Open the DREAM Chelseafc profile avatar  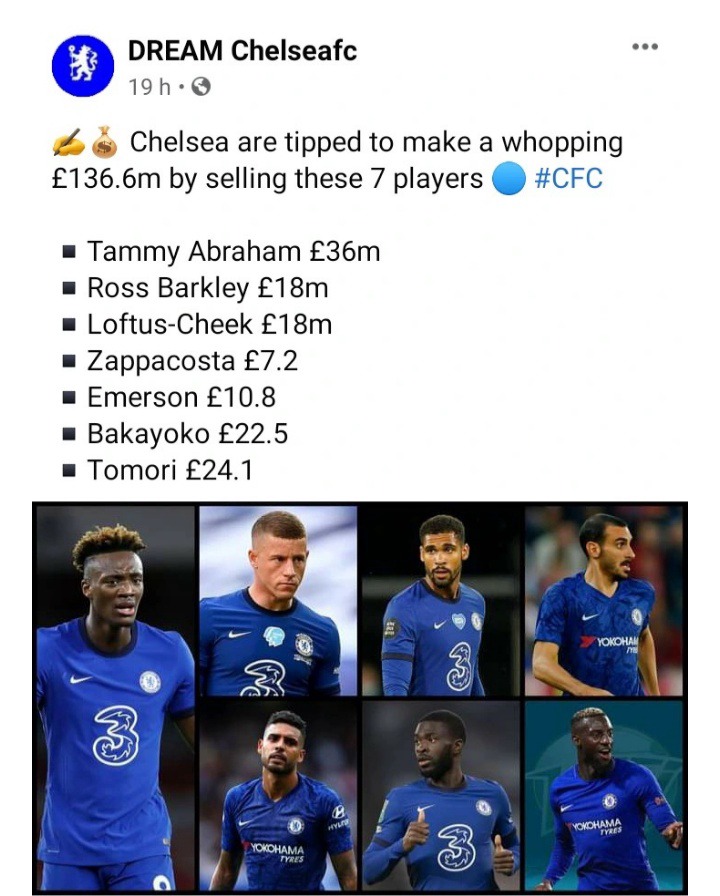click(84, 65)
